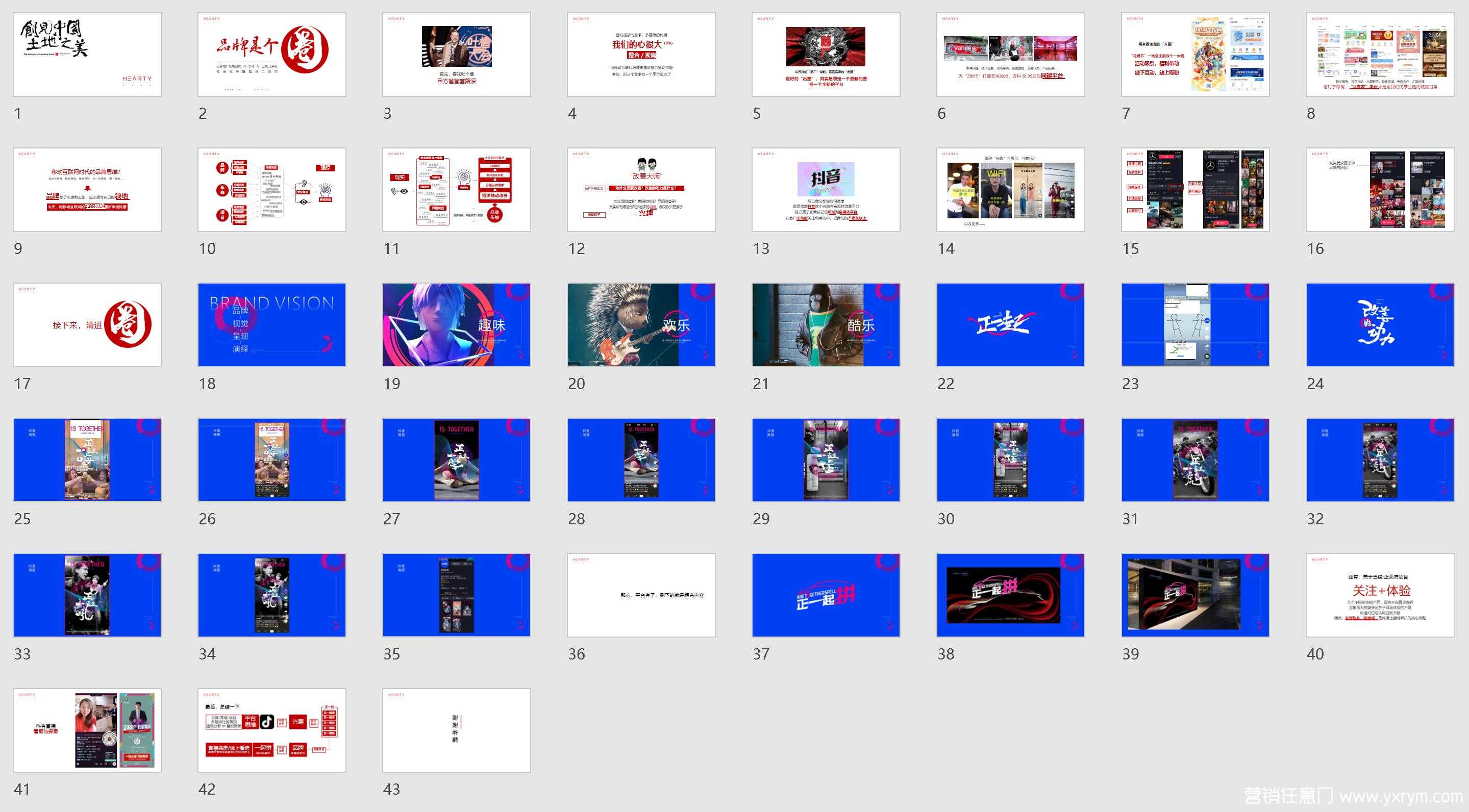Viewport: 1469px width, 812px height.
Task: Select slide 26 thumbnail
Action: (x=272, y=460)
